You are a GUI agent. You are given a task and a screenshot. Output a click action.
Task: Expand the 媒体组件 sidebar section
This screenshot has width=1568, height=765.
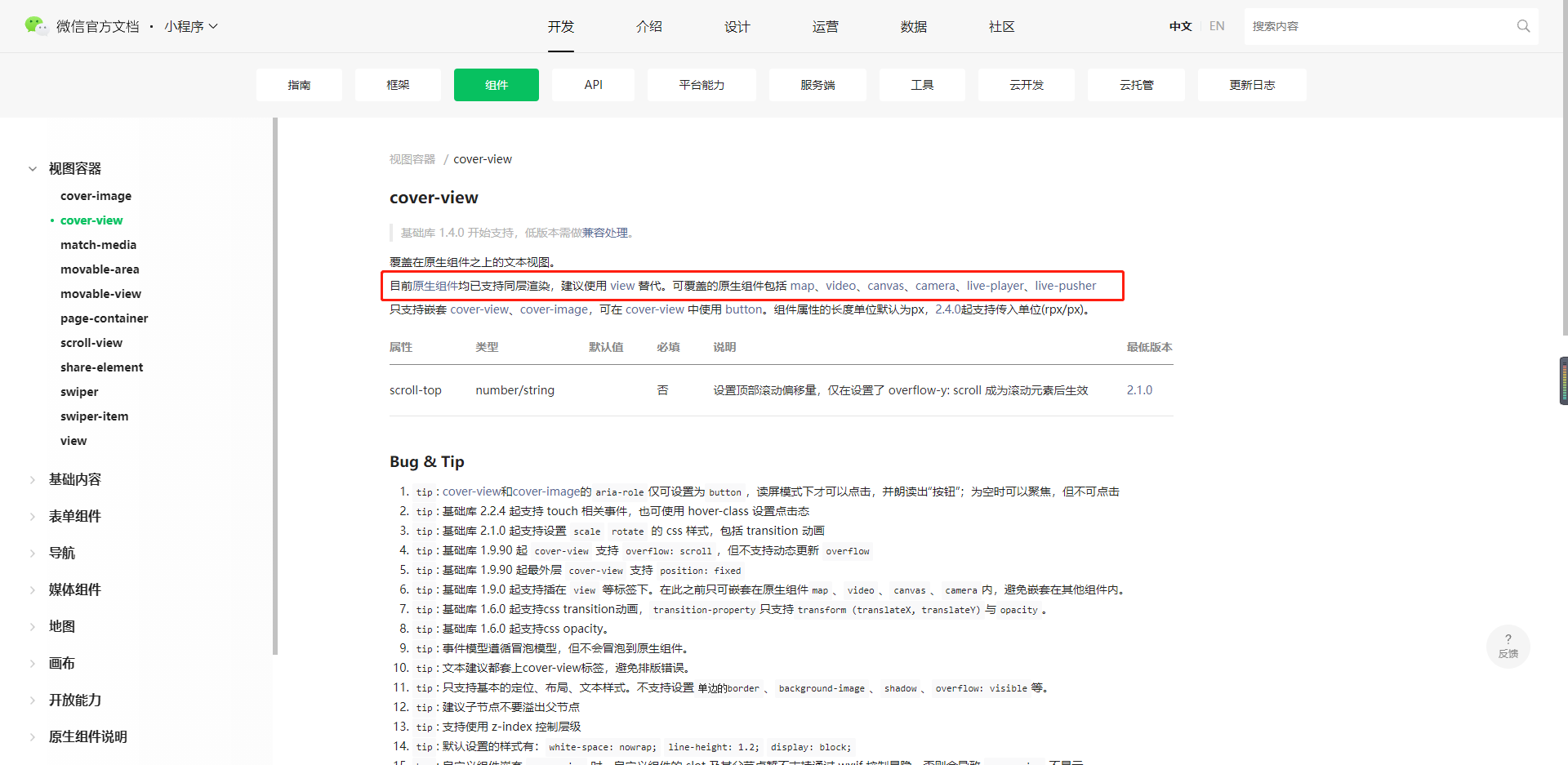pyautogui.click(x=33, y=589)
